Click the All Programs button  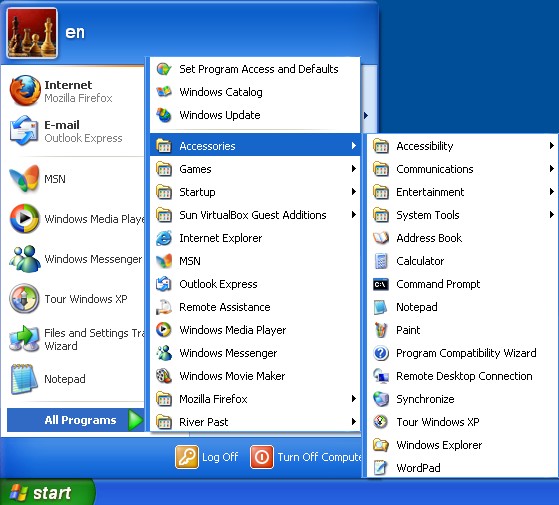coord(76,420)
